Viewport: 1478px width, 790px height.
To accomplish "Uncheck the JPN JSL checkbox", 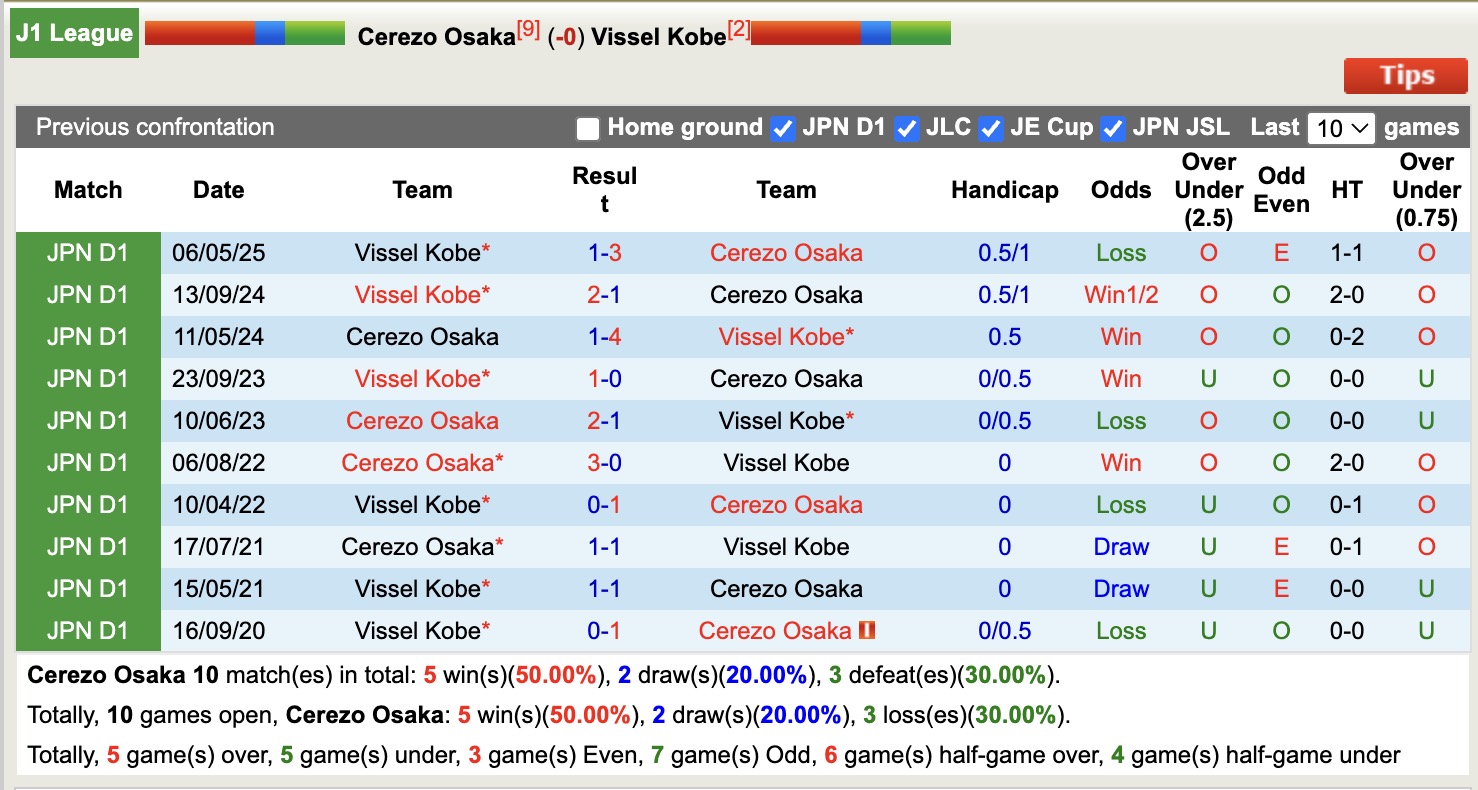I will pyautogui.click(x=1112, y=128).
